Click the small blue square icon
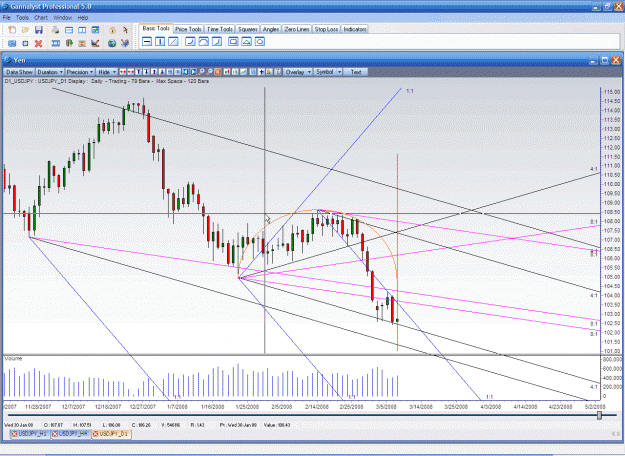The height and width of the screenshot is (456, 625). 26,43
